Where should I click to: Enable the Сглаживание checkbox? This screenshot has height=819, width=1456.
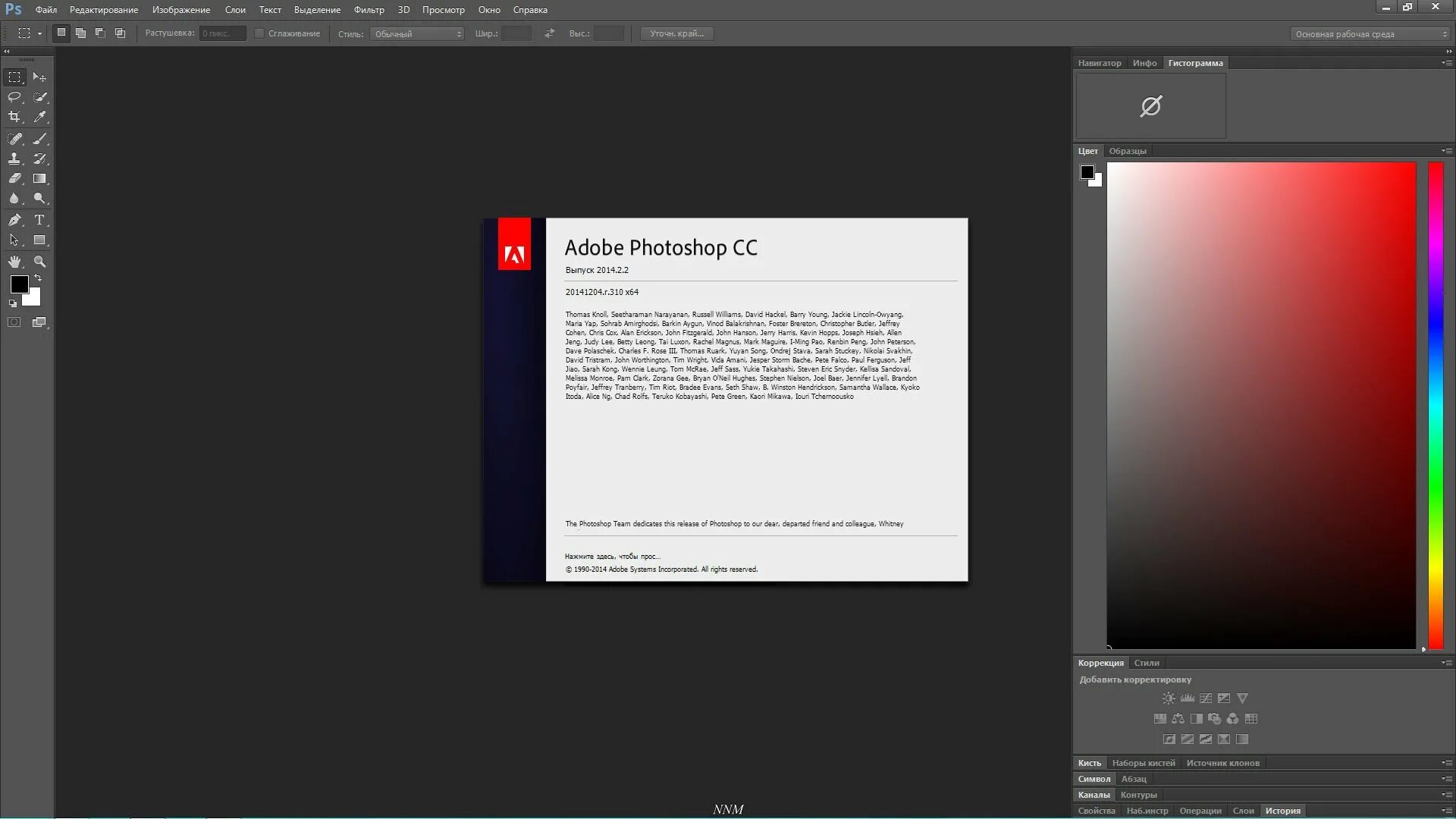(x=259, y=33)
